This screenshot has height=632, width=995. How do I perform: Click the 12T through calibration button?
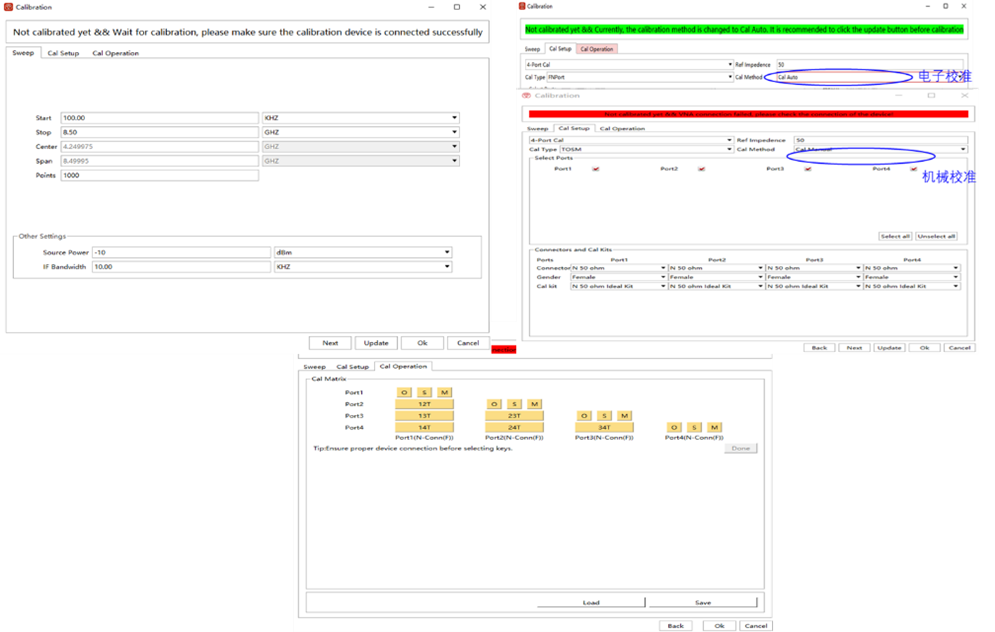point(425,404)
